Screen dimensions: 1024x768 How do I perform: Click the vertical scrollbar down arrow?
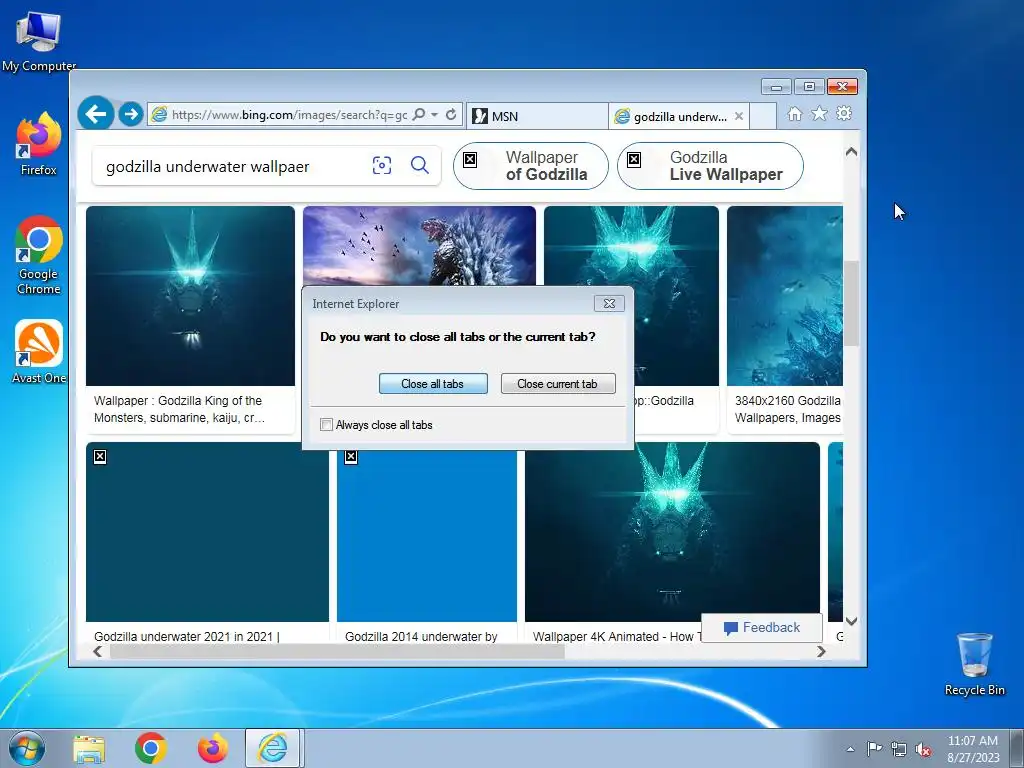[851, 621]
